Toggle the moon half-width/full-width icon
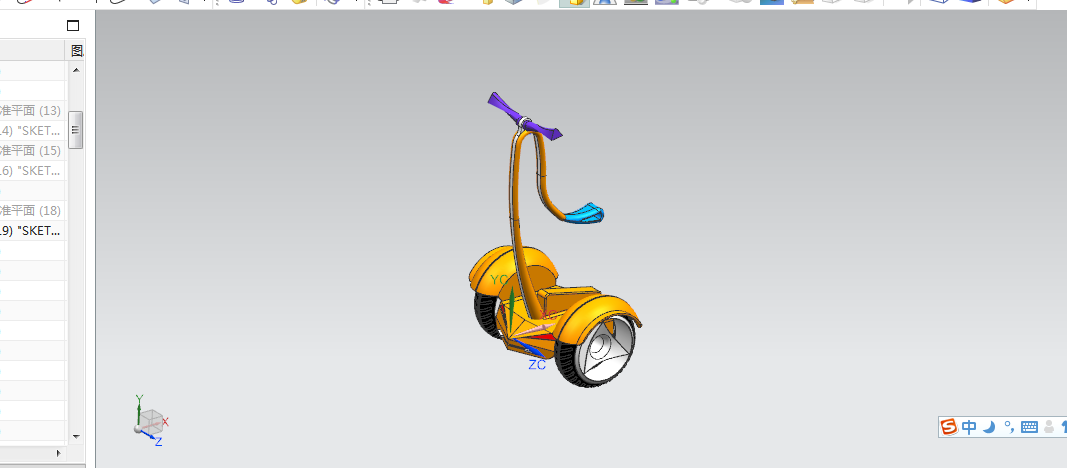Image resolution: width=1067 pixels, height=468 pixels. click(989, 427)
